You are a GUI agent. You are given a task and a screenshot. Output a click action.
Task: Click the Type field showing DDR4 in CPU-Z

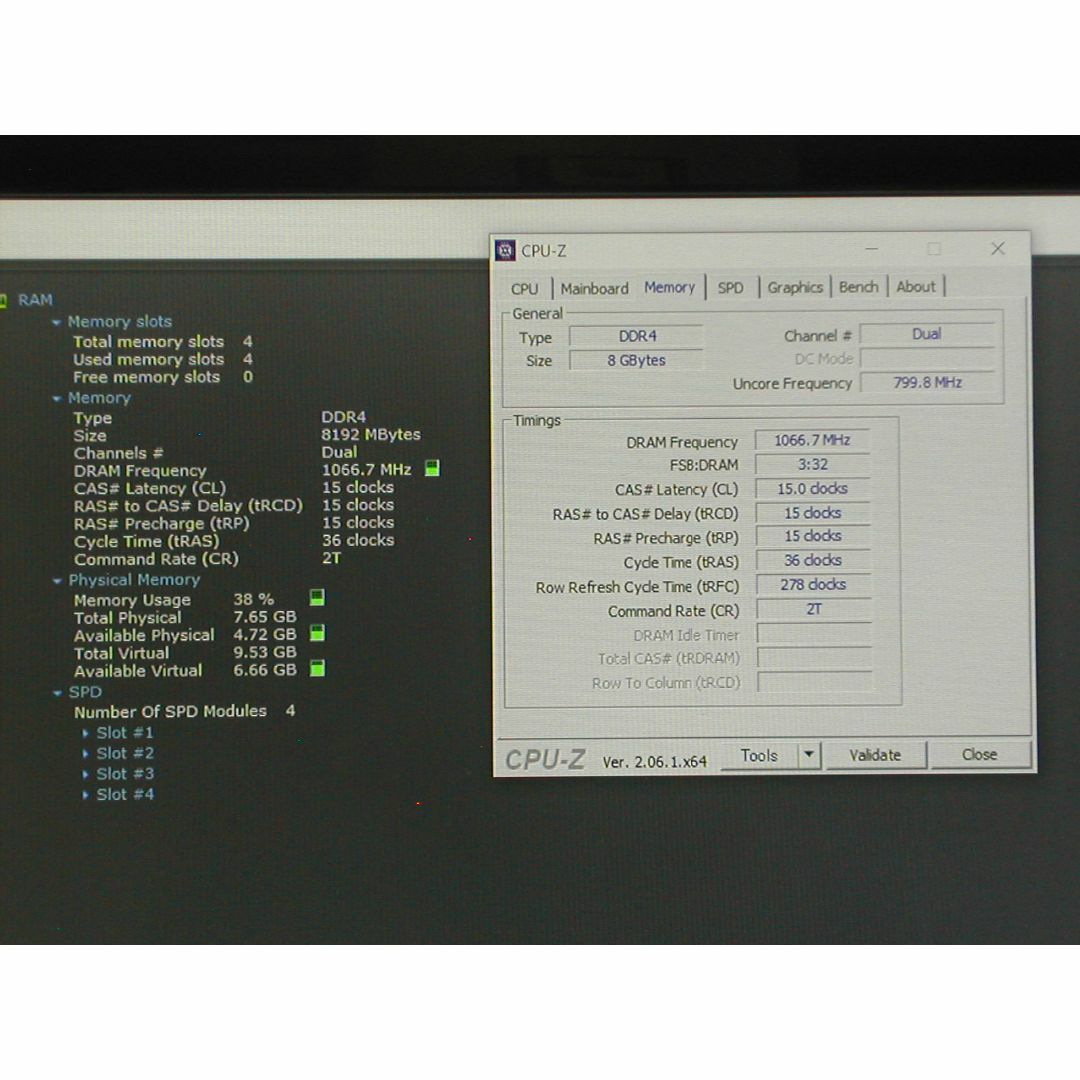636,336
